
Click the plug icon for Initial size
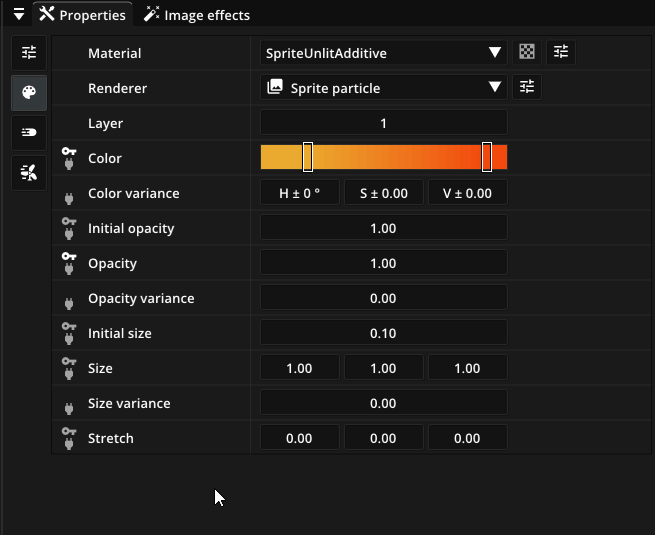point(69,339)
